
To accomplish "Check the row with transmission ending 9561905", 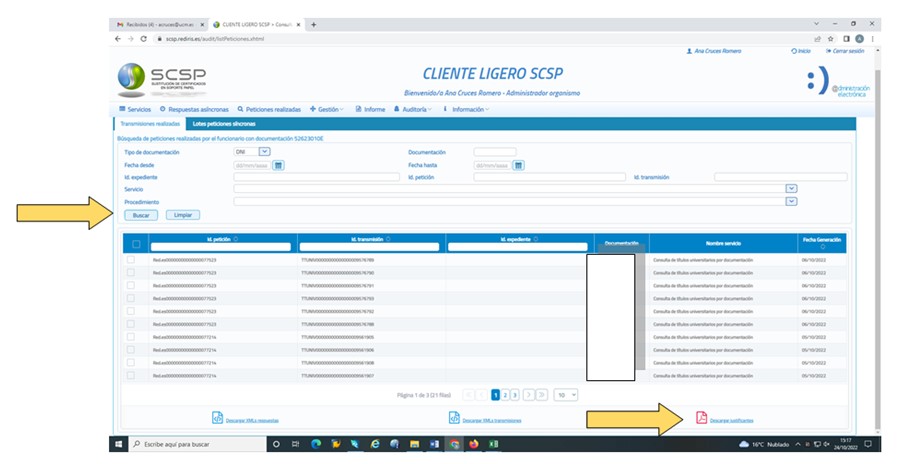I will (x=131, y=337).
